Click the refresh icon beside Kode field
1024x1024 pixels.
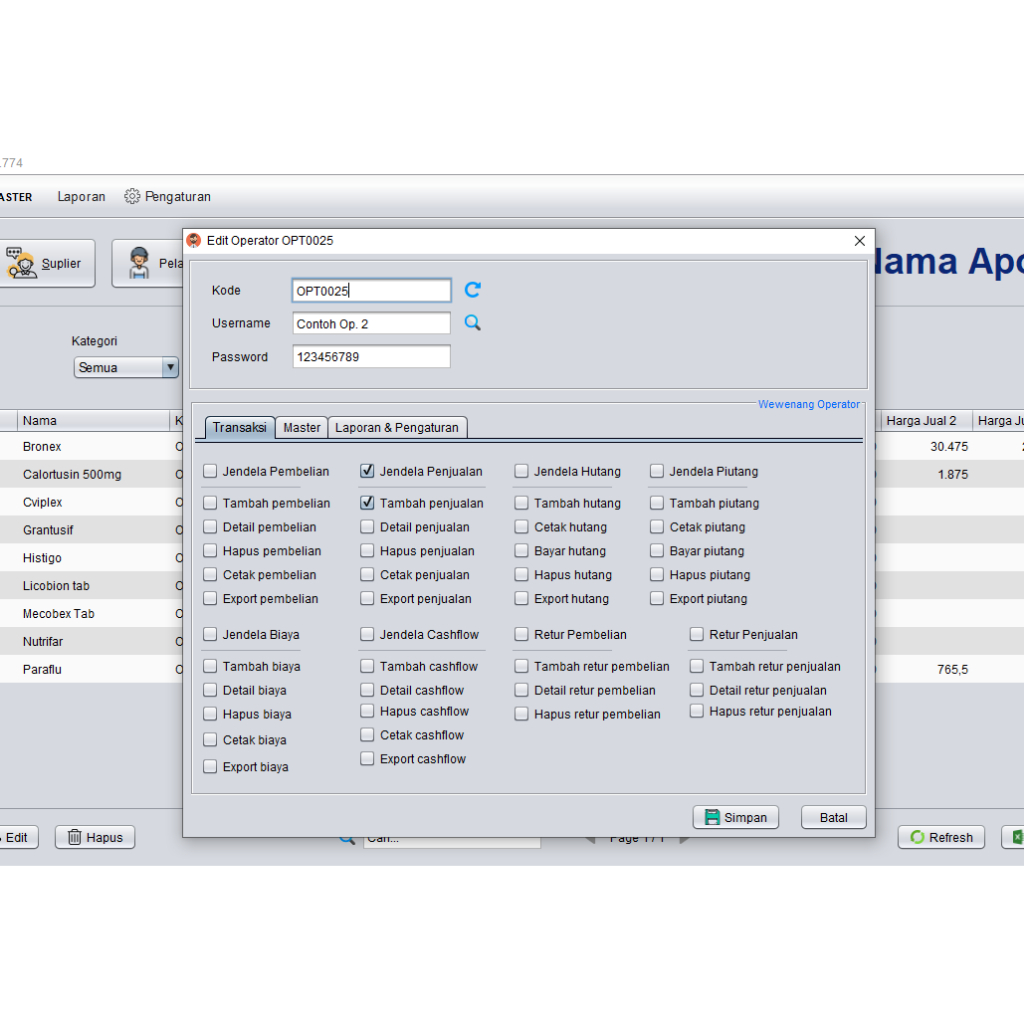pyautogui.click(x=473, y=290)
